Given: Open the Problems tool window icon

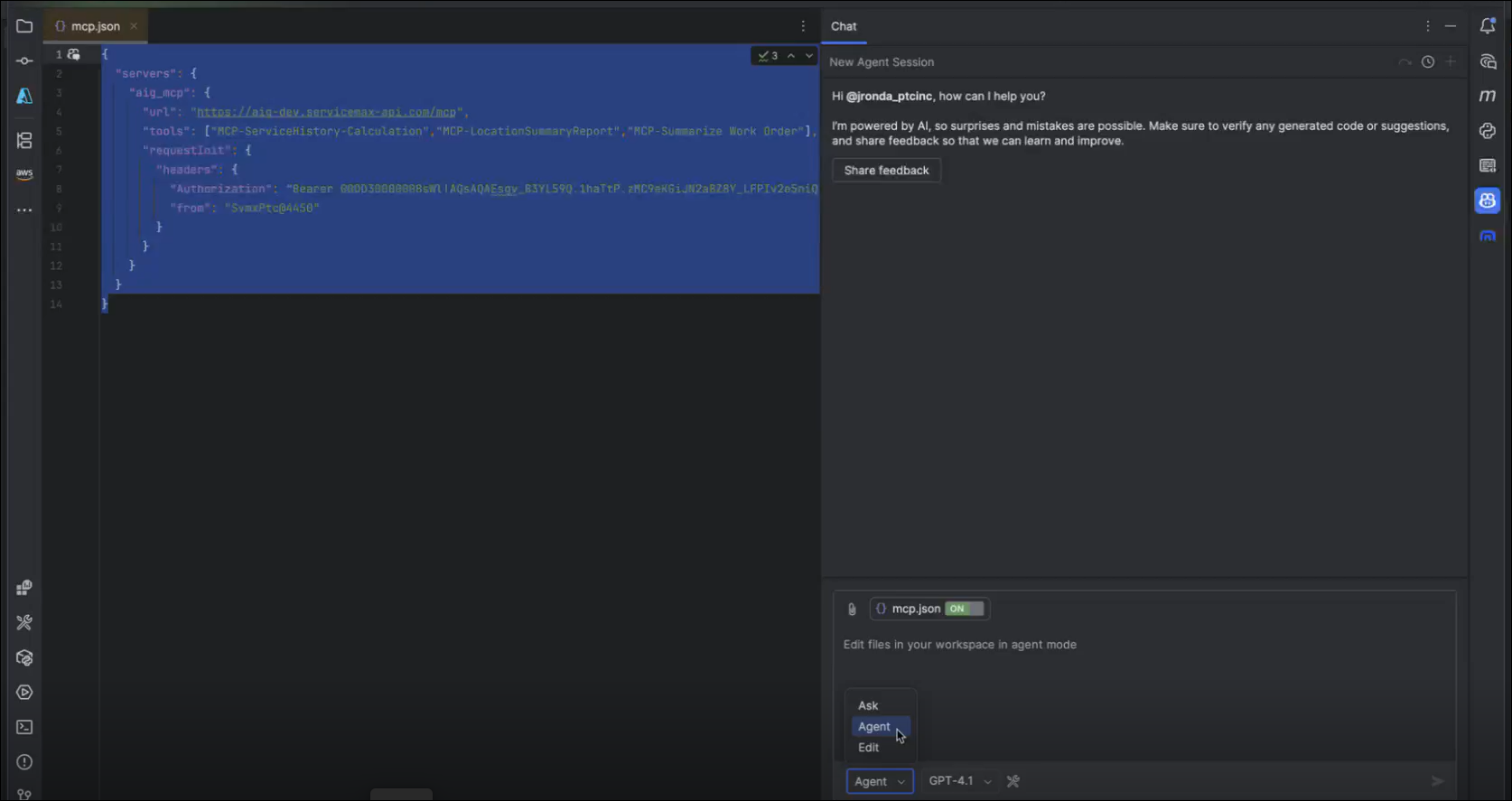Looking at the screenshot, I should pyautogui.click(x=24, y=762).
